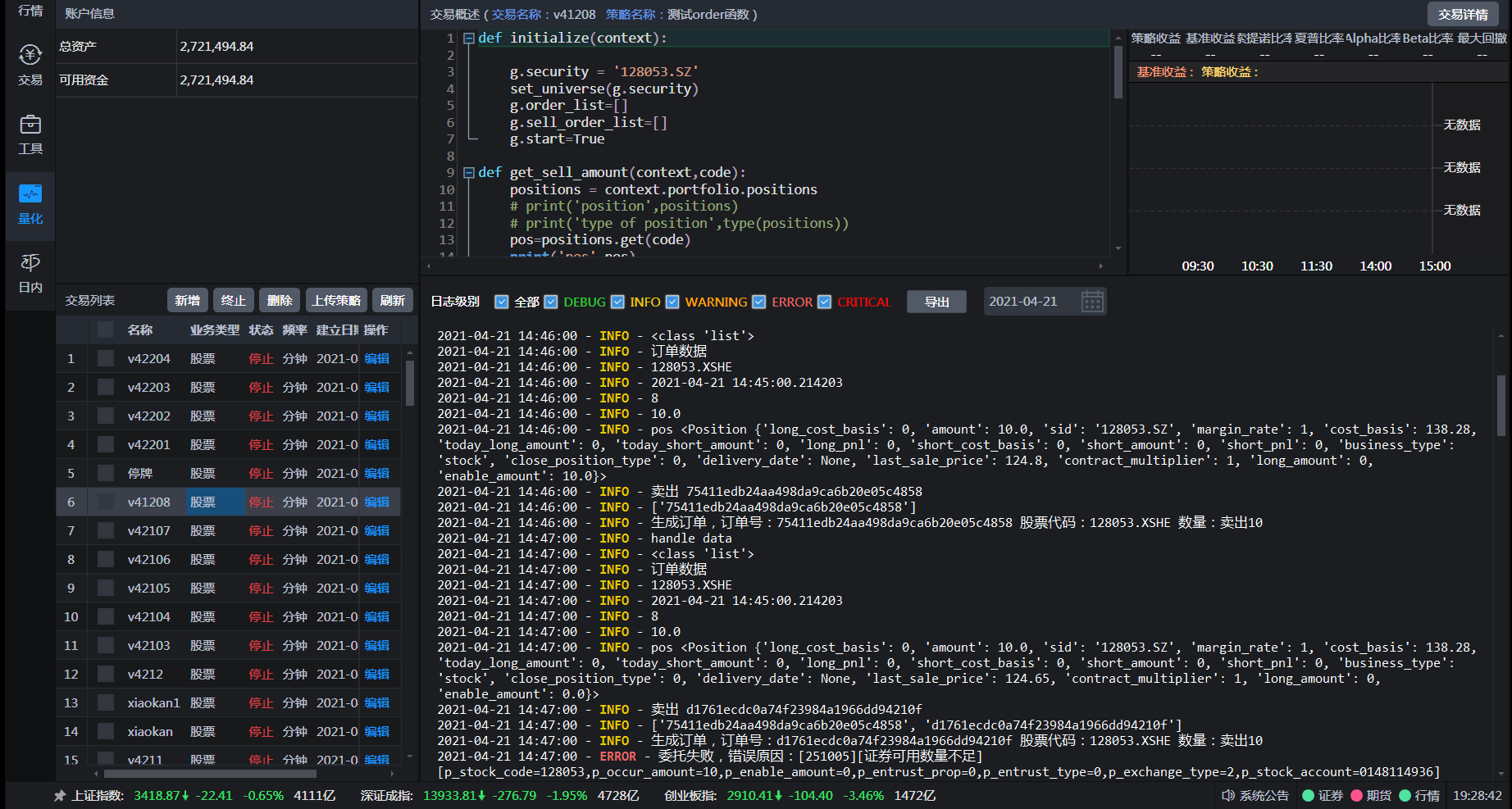
Task: Click the 期货 red status indicator
Action: [1356, 796]
